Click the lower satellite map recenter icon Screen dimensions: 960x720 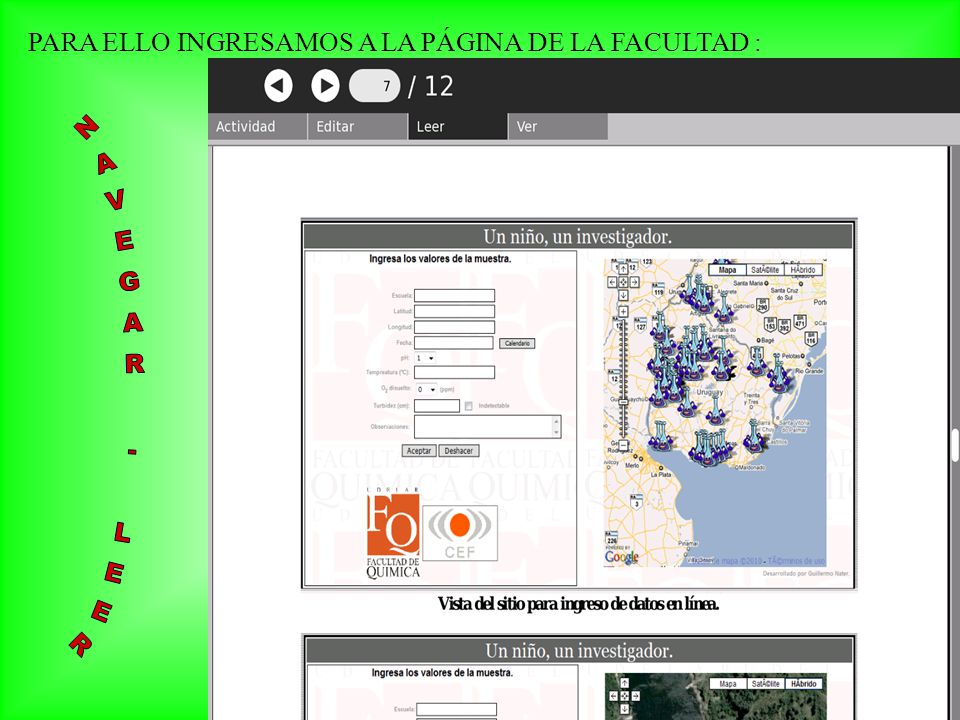(624, 696)
